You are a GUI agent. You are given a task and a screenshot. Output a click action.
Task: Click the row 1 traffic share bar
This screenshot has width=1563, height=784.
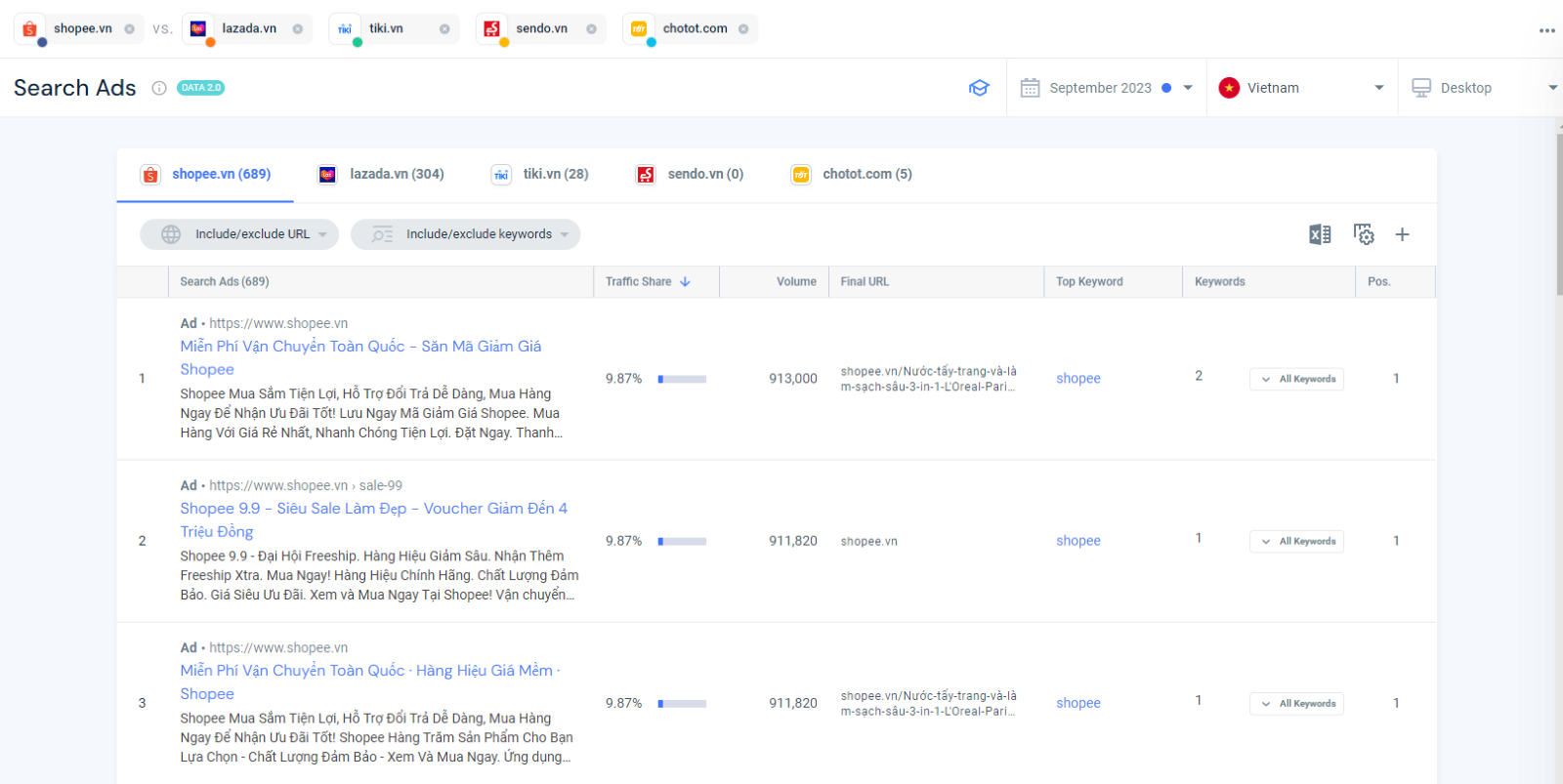tap(682, 379)
